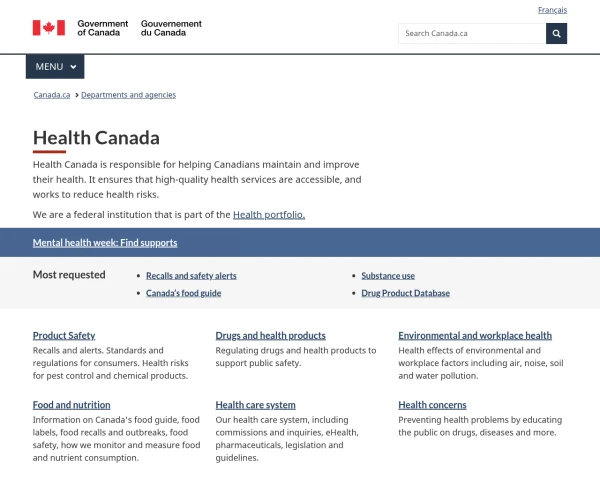The width and height of the screenshot is (600, 480).
Task: Open Canada's food guide link
Action: pos(183,293)
